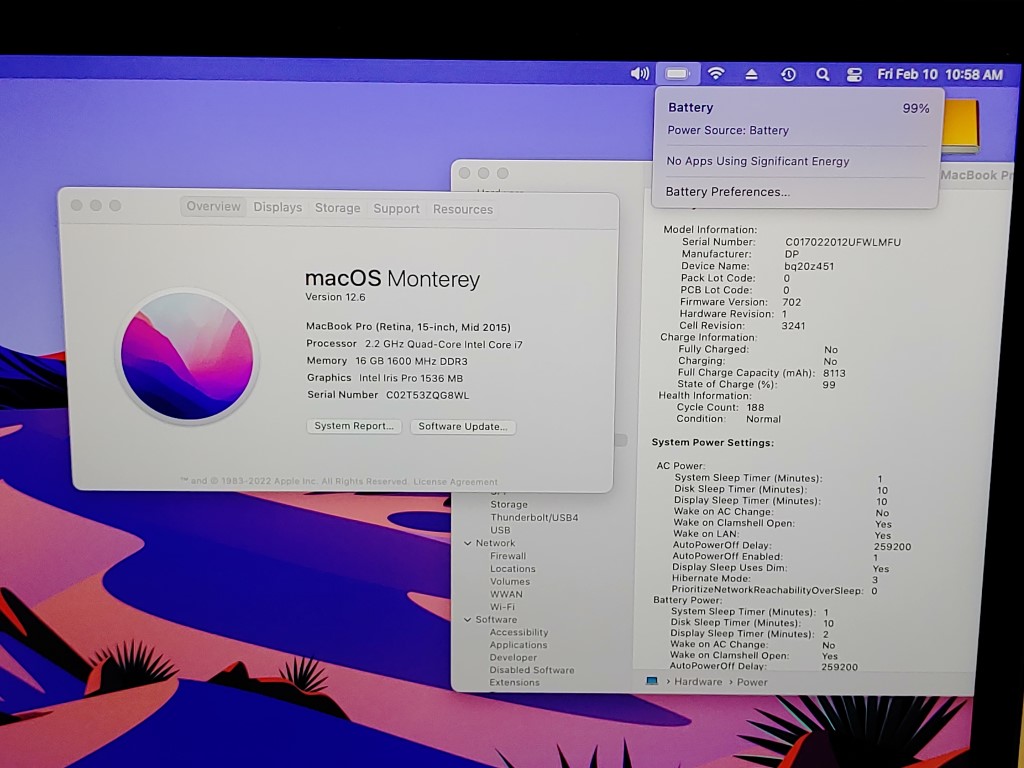Screen dimensions: 1024x768
Task: Click the Cell Revision value 3241
Action: 793,325
